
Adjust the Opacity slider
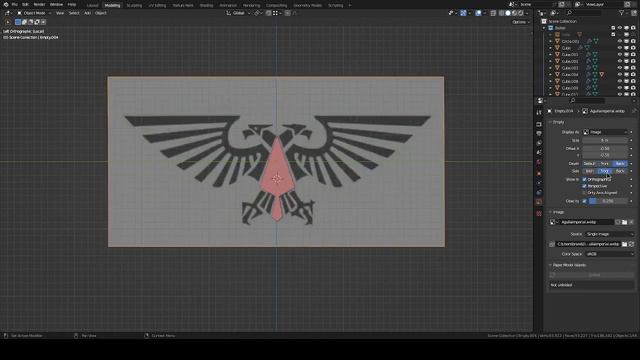(608, 201)
